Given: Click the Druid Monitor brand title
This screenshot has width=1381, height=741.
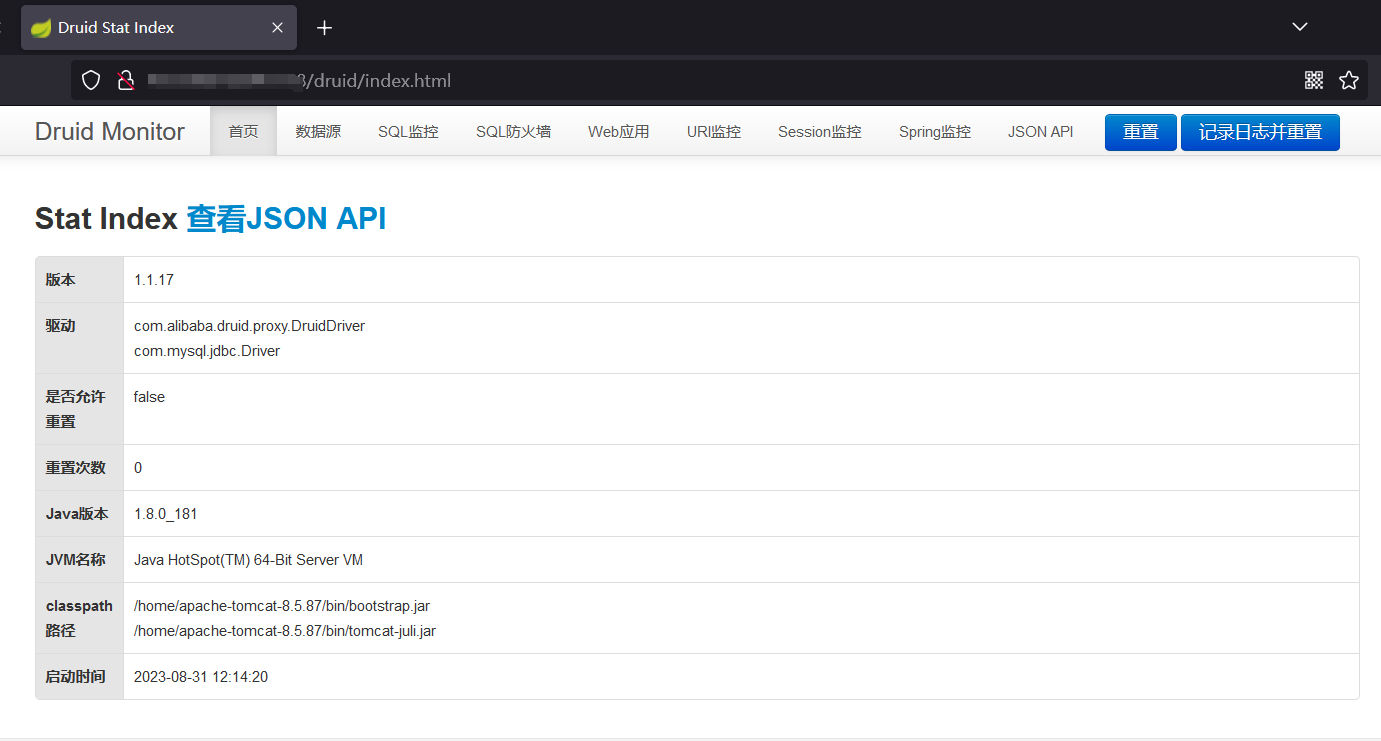Looking at the screenshot, I should 110,131.
